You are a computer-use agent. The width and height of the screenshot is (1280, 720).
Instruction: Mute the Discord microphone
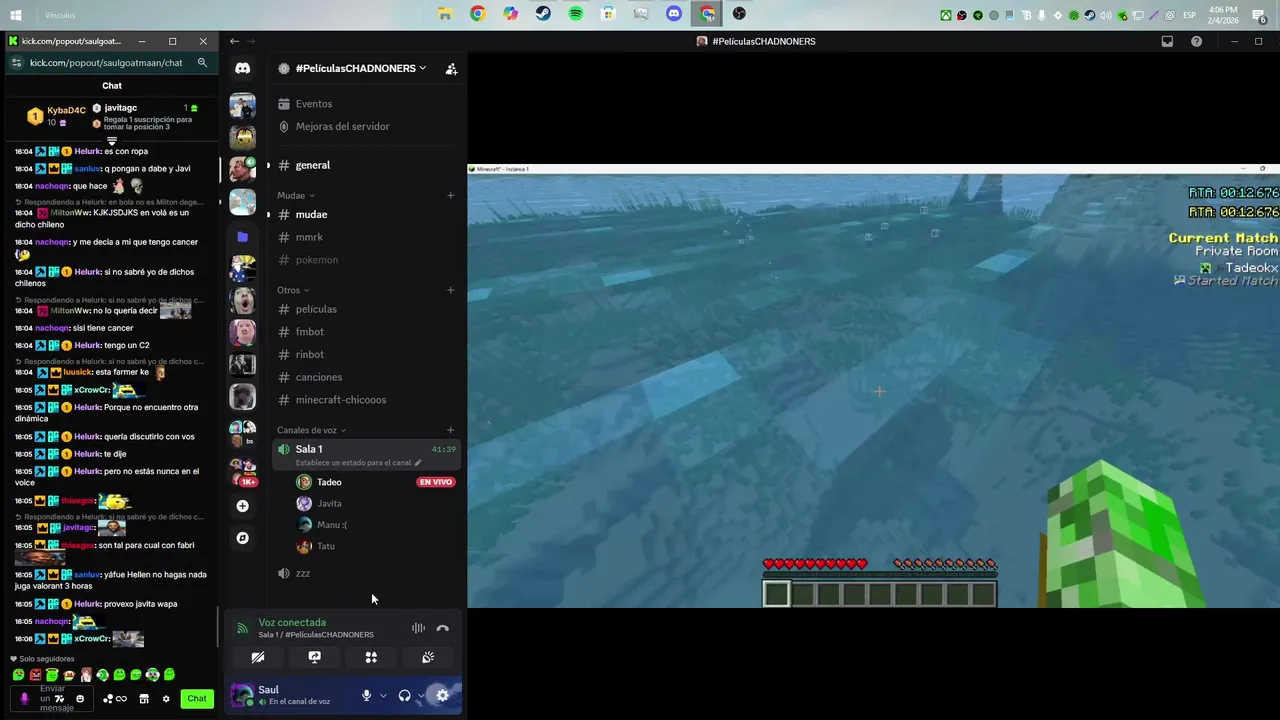366,696
